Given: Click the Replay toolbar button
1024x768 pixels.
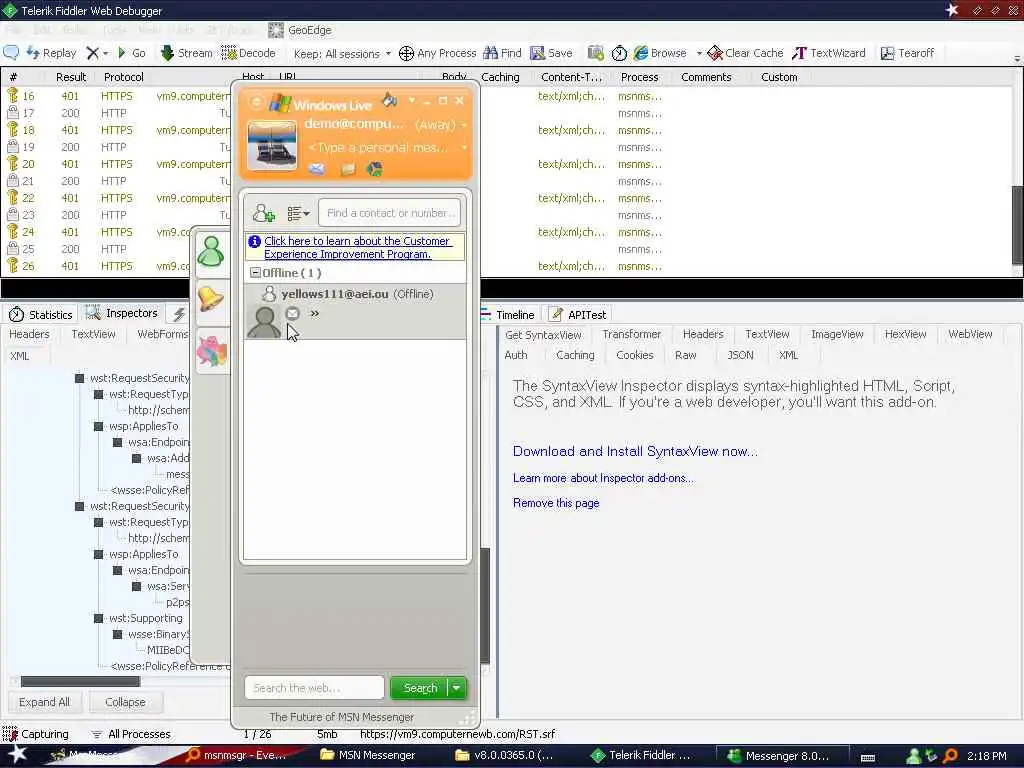Looking at the screenshot, I should 52,53.
